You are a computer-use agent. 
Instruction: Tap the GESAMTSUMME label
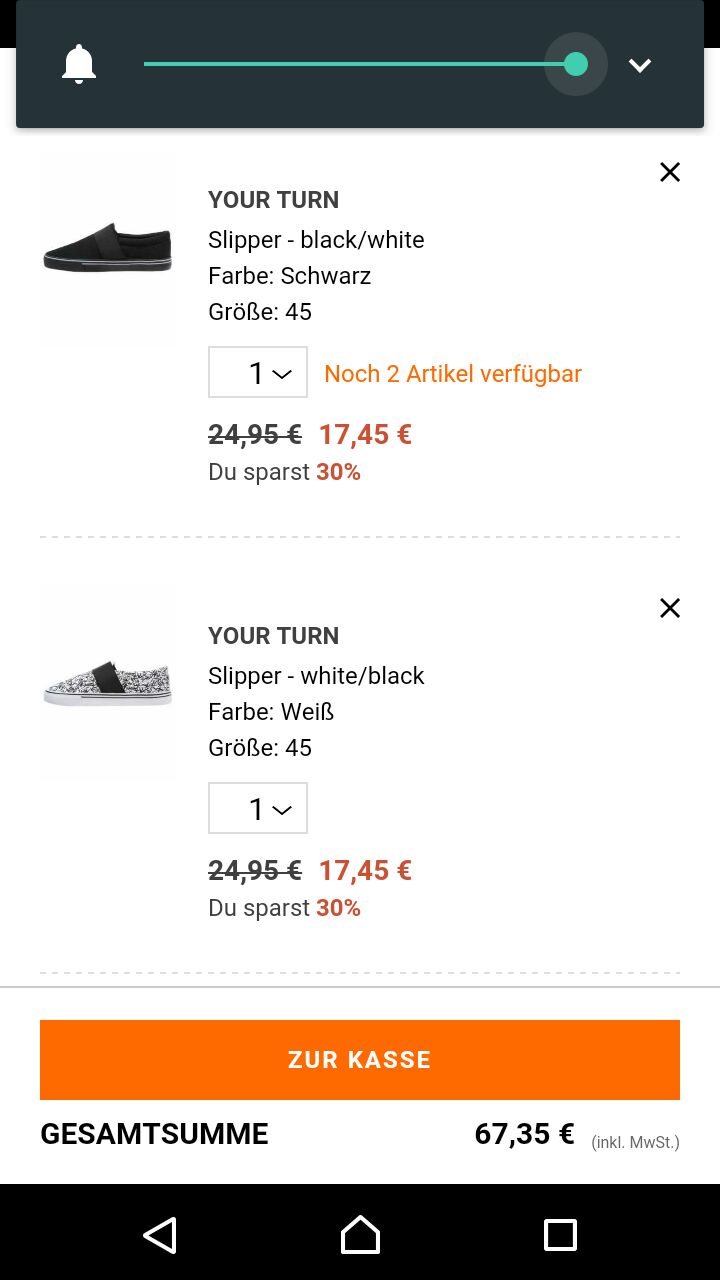tap(154, 1134)
